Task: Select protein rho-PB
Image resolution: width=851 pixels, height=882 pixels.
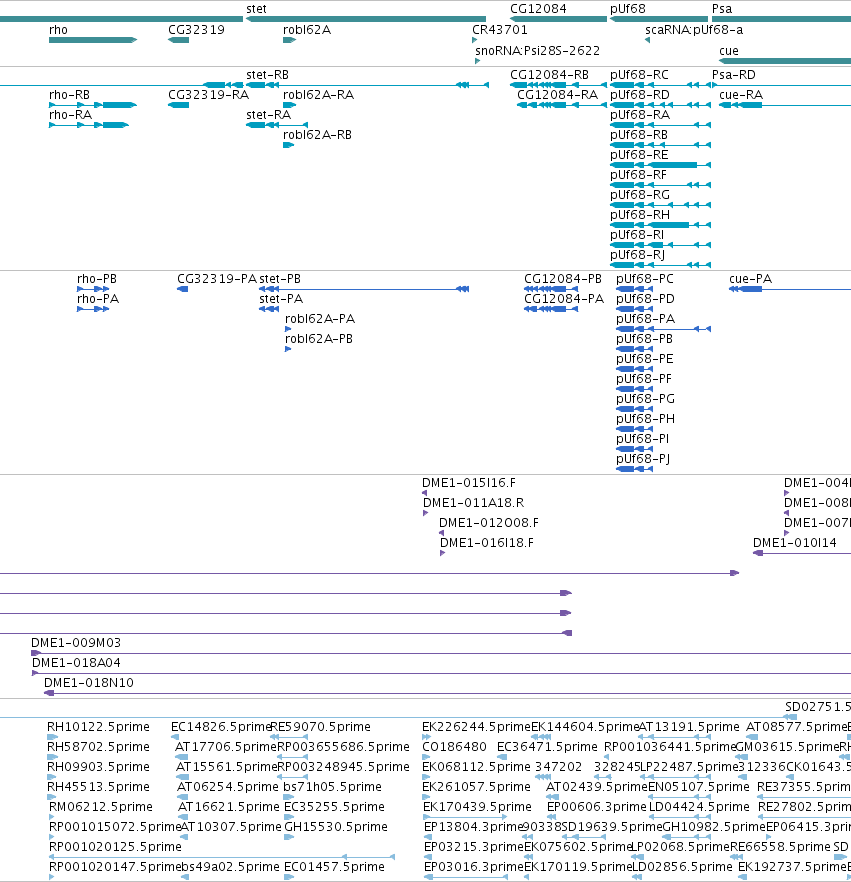Action: pos(93,289)
